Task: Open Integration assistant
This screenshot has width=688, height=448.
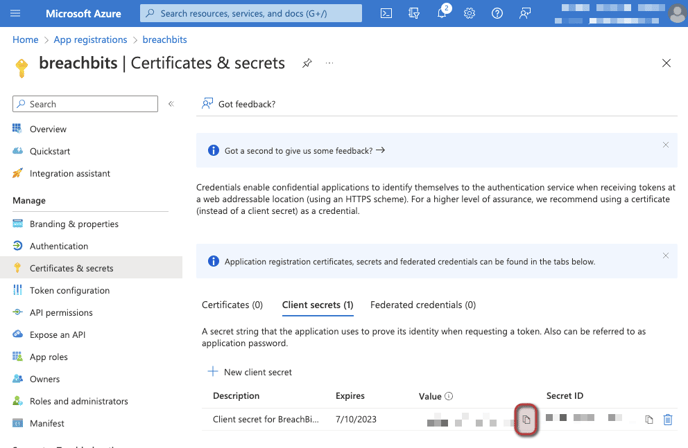Action: click(70, 173)
